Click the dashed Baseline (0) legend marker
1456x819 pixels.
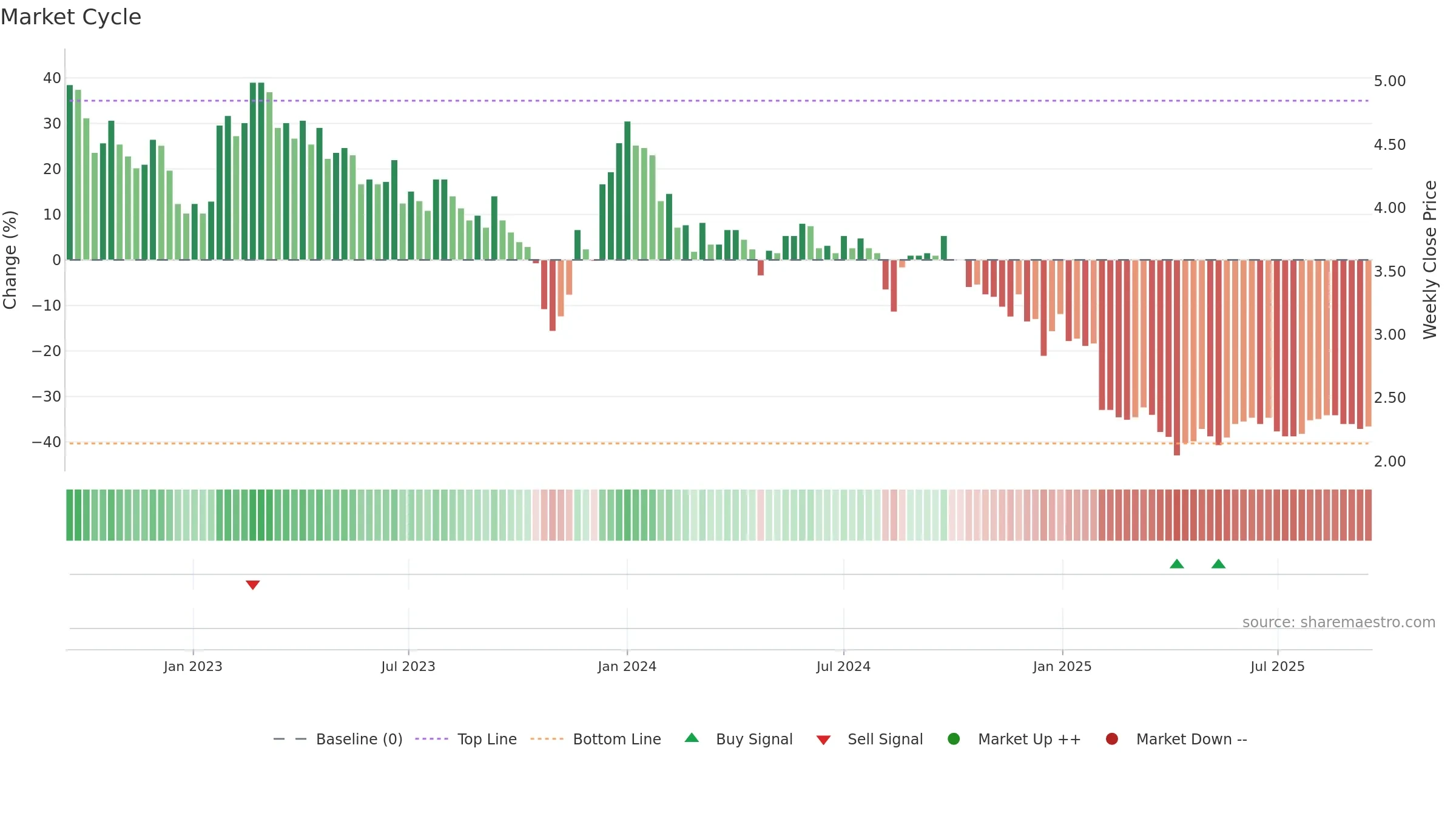tap(290, 739)
